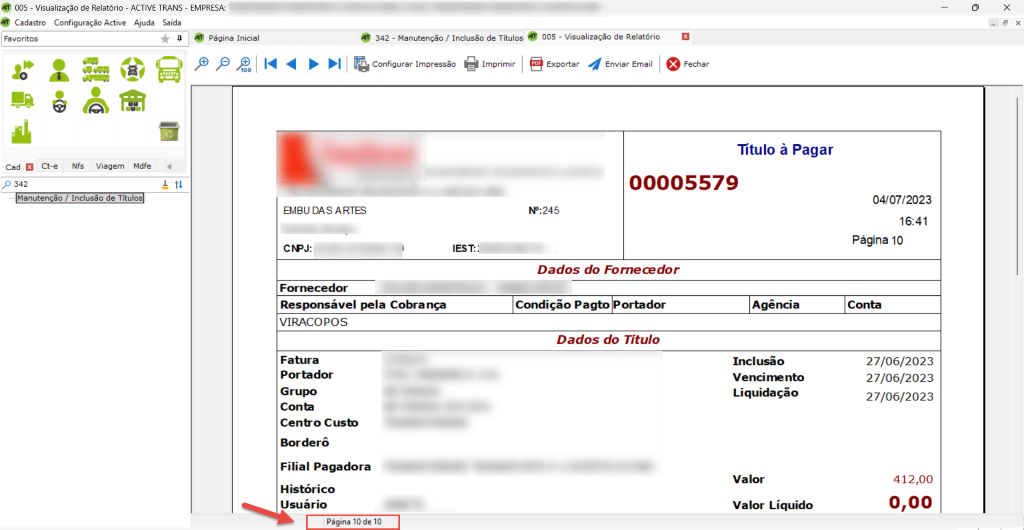Select Manutenção / Inclusão de Títulos tree item
The height and width of the screenshot is (530, 1024).
tap(80, 198)
